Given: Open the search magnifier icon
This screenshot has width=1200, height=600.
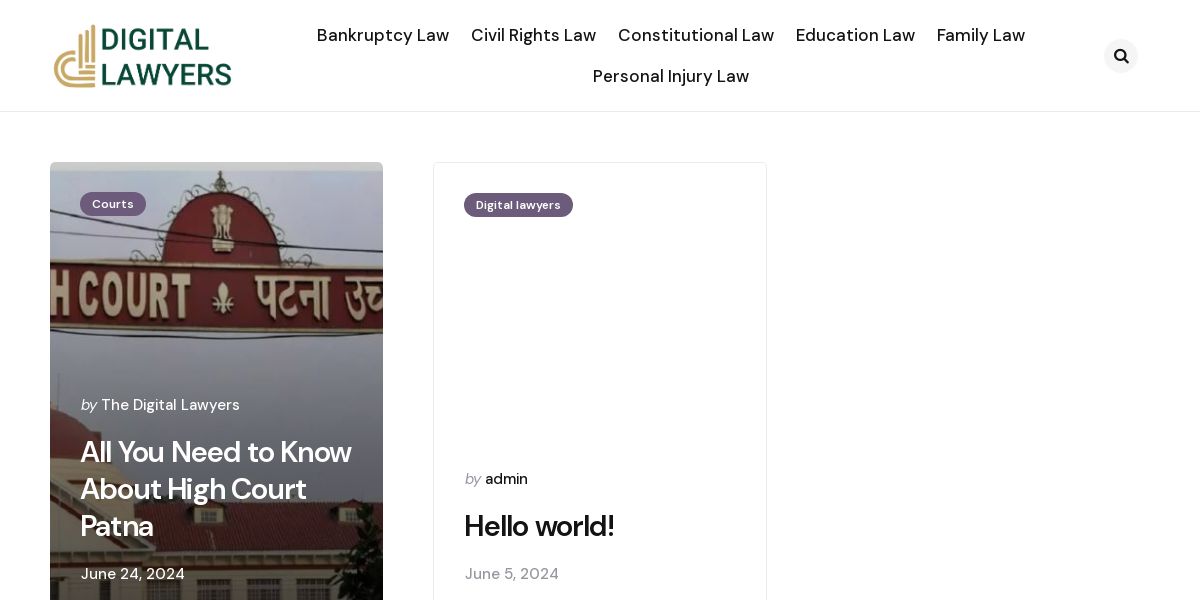Looking at the screenshot, I should coord(1121,56).
